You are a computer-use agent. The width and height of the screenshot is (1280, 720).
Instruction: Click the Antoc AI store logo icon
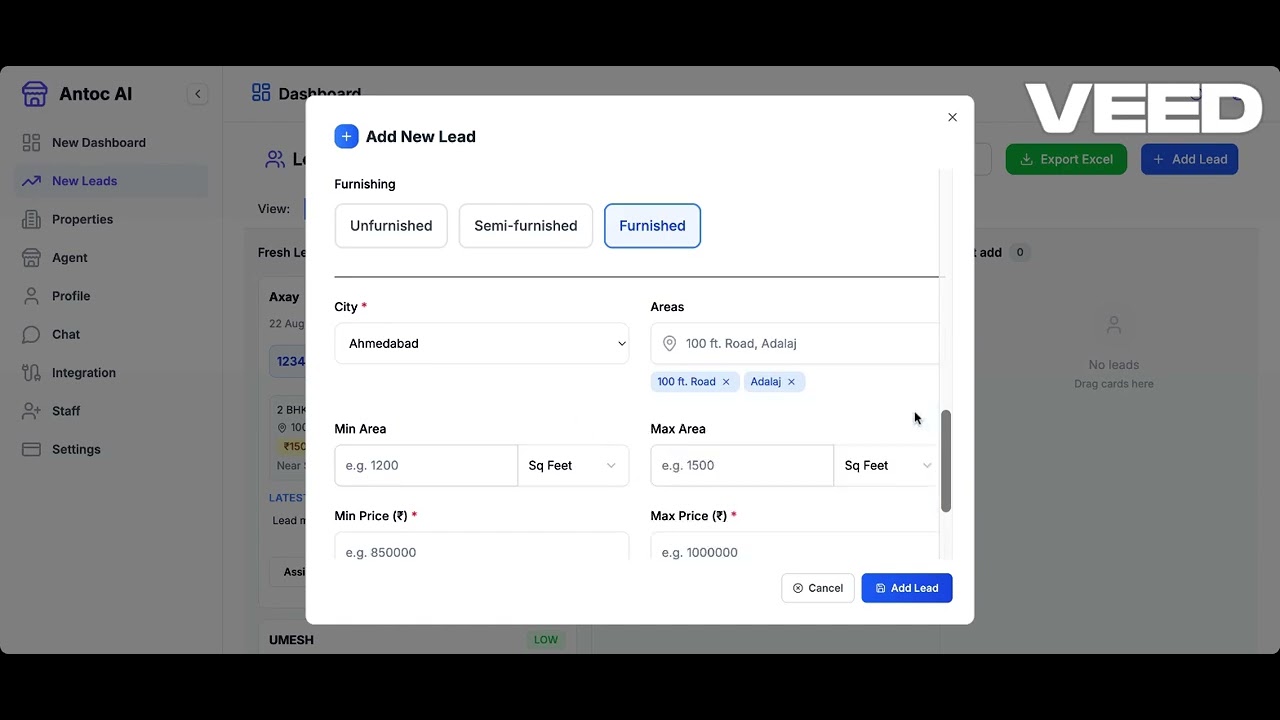pyautogui.click(x=35, y=94)
